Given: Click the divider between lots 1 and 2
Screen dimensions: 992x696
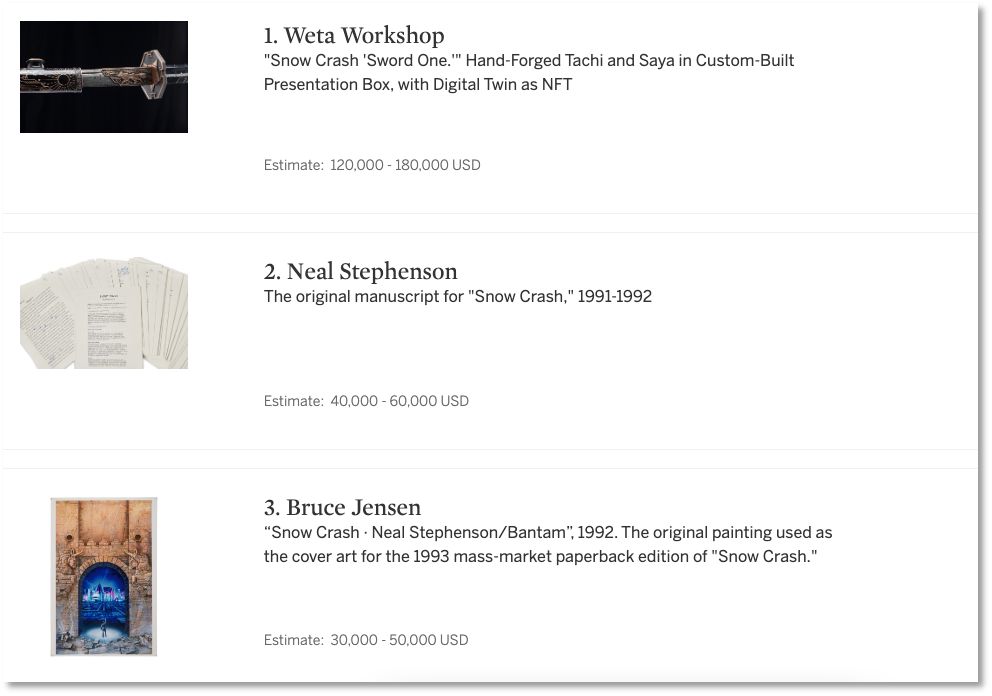Looking at the screenshot, I should pyautogui.click(x=490, y=223).
